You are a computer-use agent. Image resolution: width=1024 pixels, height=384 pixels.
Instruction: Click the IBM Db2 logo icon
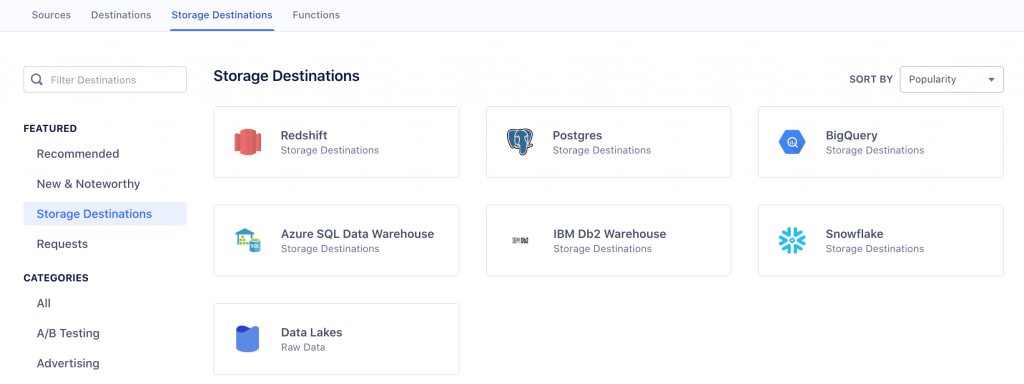[x=520, y=240]
